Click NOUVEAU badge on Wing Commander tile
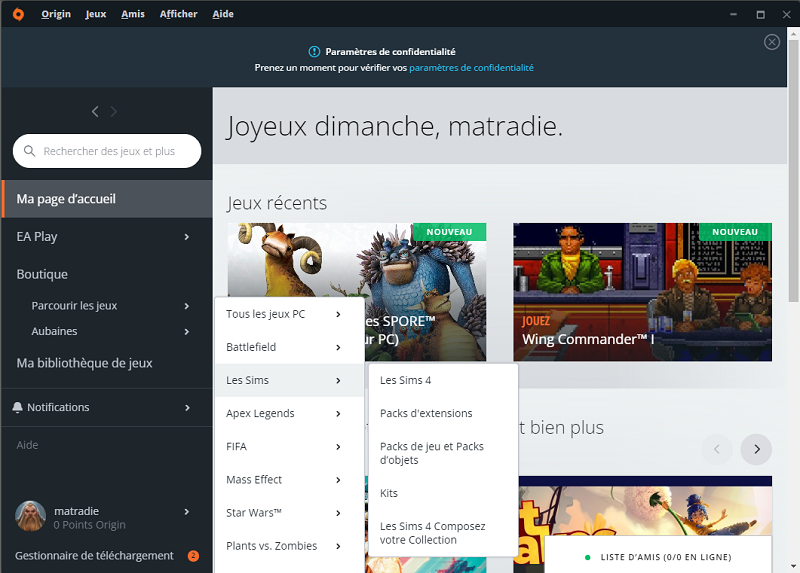This screenshot has width=800, height=573. (735, 232)
